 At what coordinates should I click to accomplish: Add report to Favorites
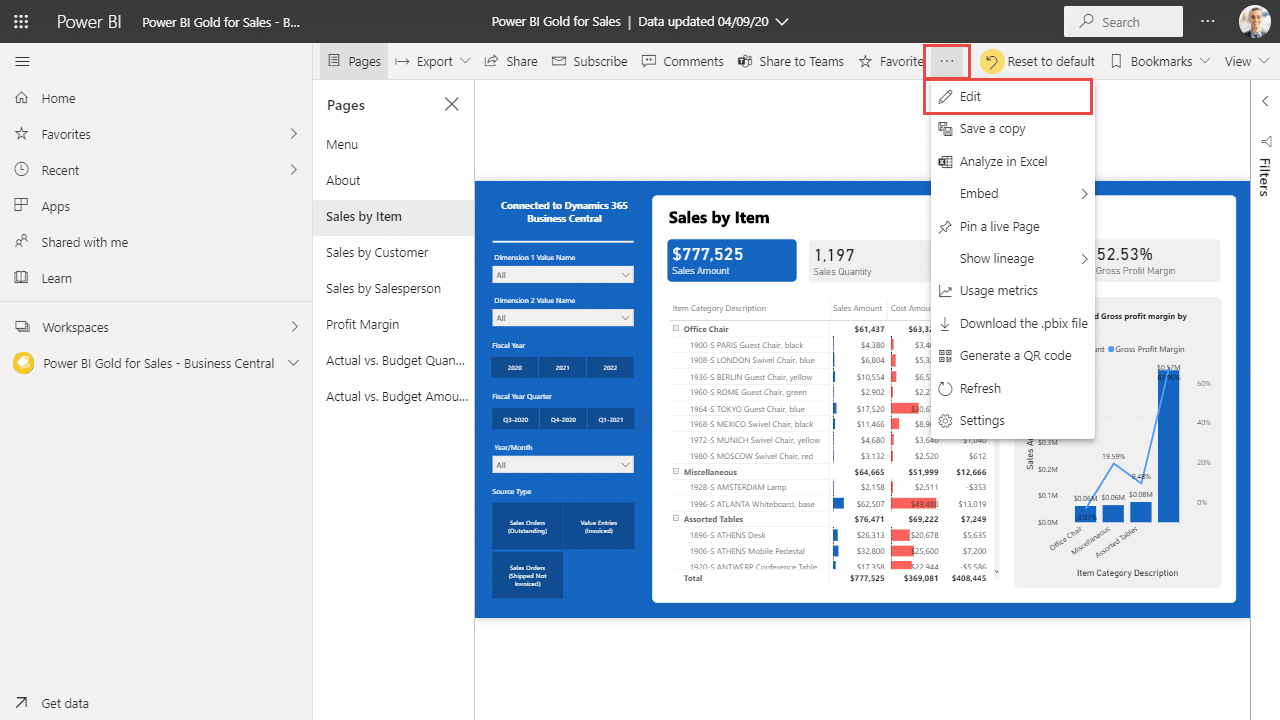(890, 61)
